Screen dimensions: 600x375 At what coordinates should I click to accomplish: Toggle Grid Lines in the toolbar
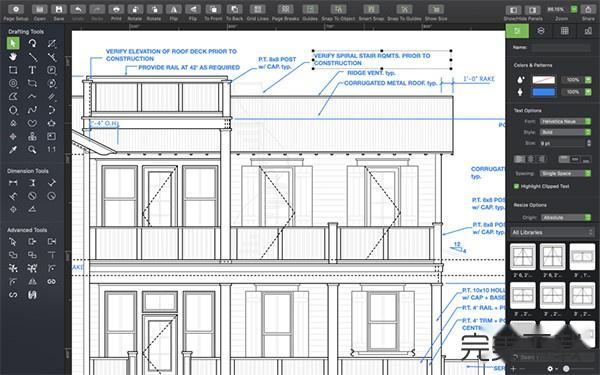point(258,9)
